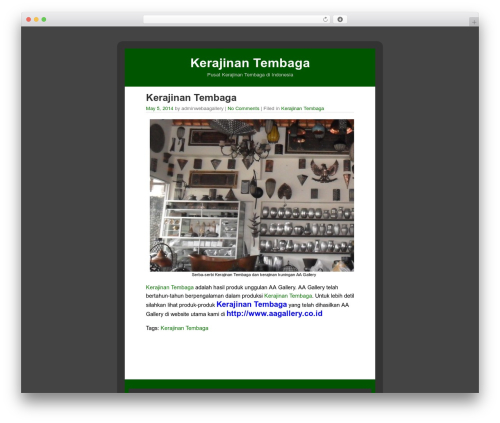Open the No Comments link
500x423 pixels.
[243, 108]
